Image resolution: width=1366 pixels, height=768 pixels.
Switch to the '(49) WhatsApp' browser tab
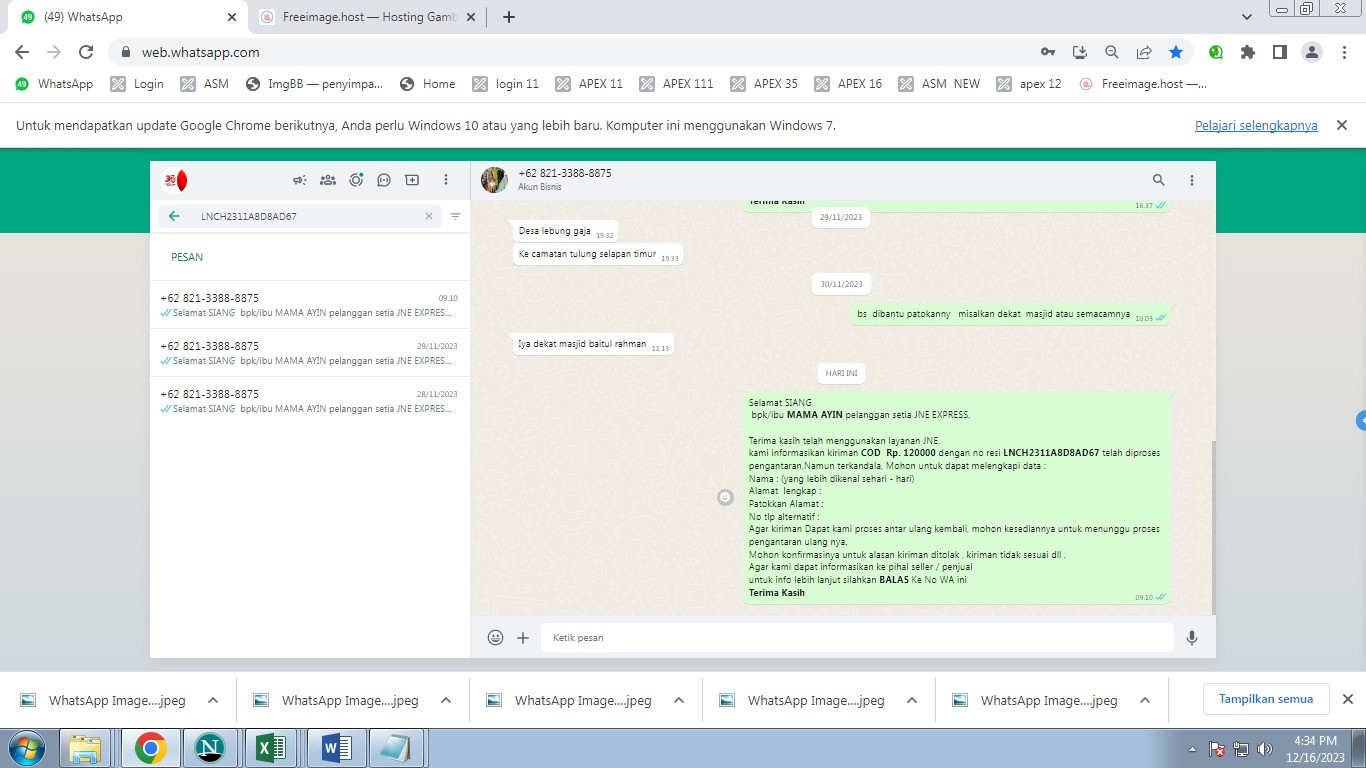coord(130,17)
